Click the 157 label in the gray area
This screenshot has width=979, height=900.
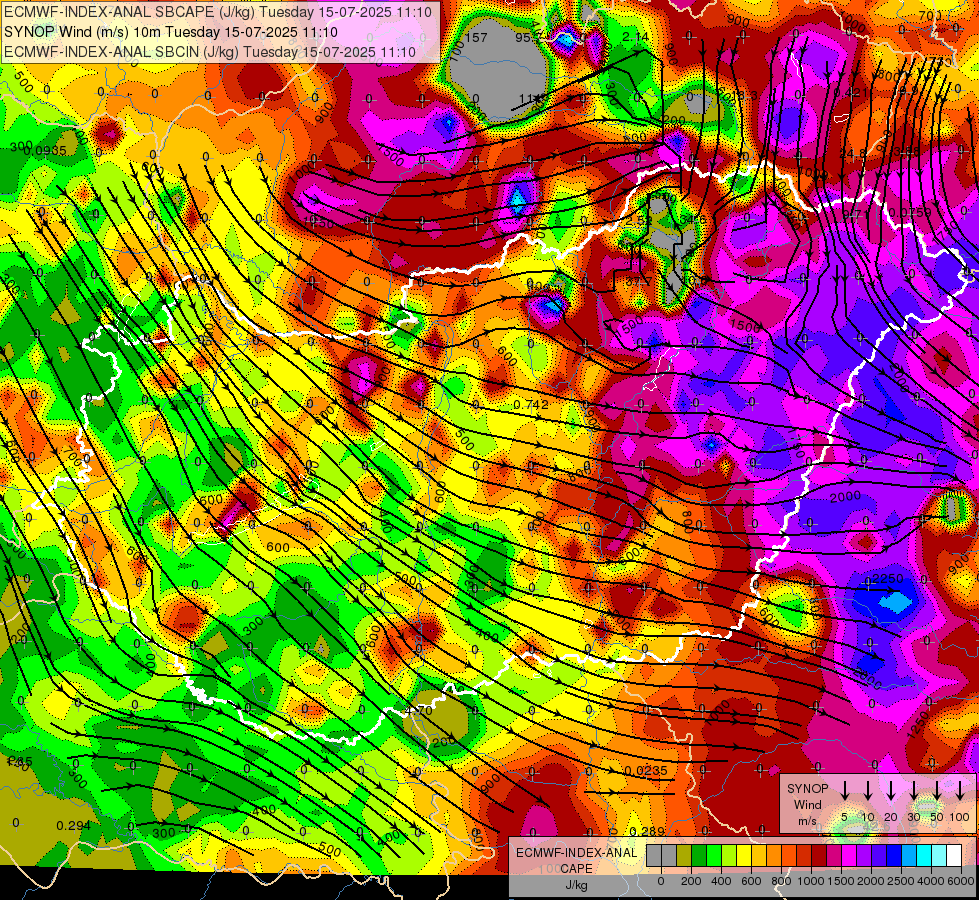[x=476, y=37]
